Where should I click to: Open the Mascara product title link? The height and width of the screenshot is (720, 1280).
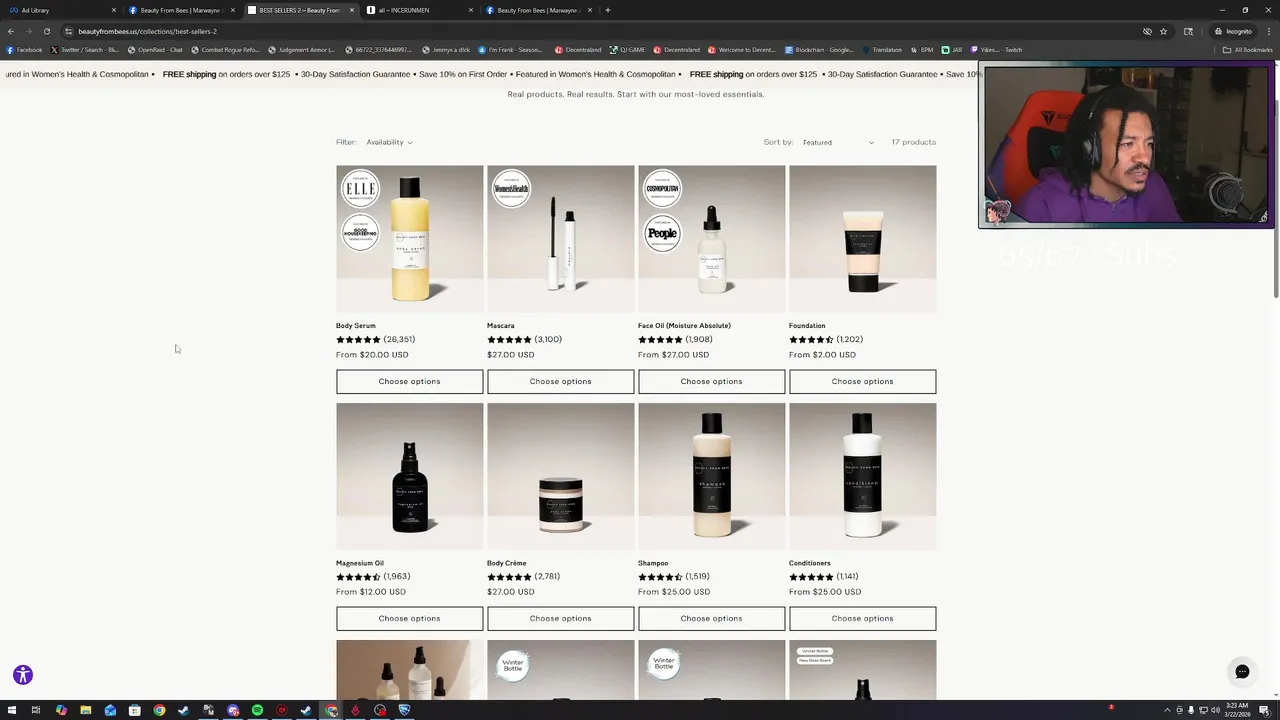pyautogui.click(x=501, y=326)
